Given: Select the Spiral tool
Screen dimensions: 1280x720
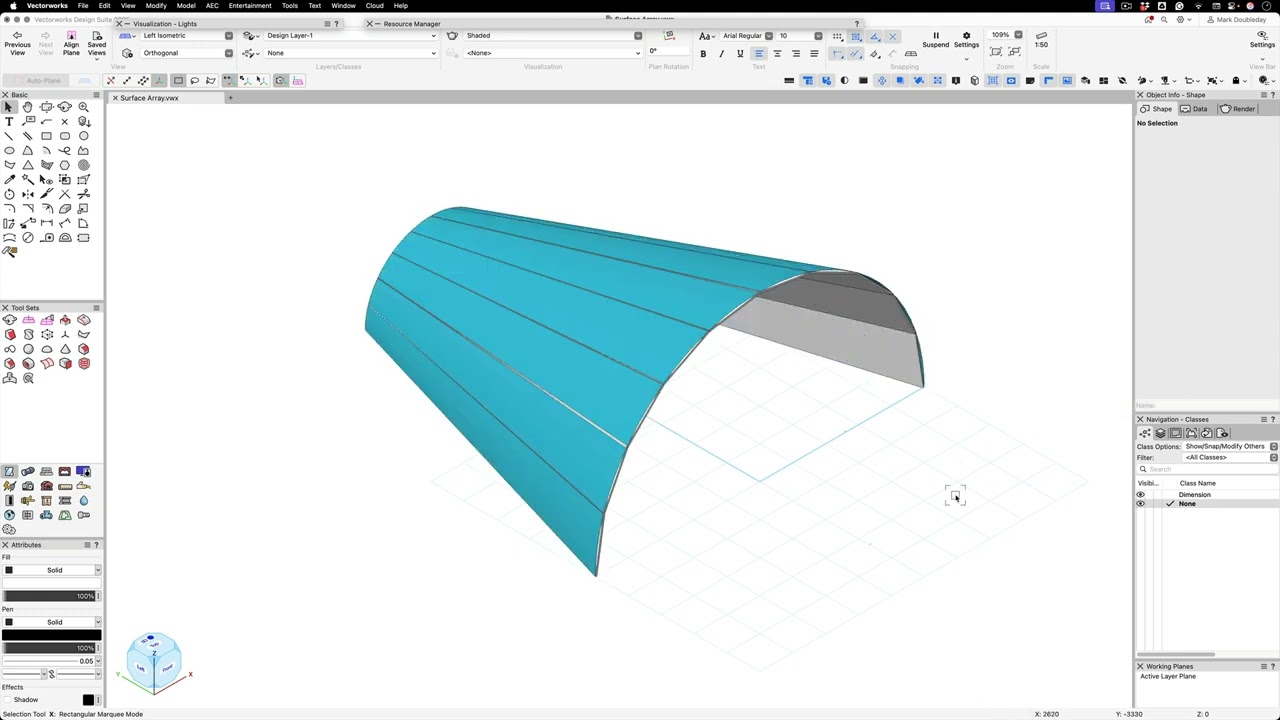Looking at the screenshot, I should pyautogui.click(x=83, y=165).
